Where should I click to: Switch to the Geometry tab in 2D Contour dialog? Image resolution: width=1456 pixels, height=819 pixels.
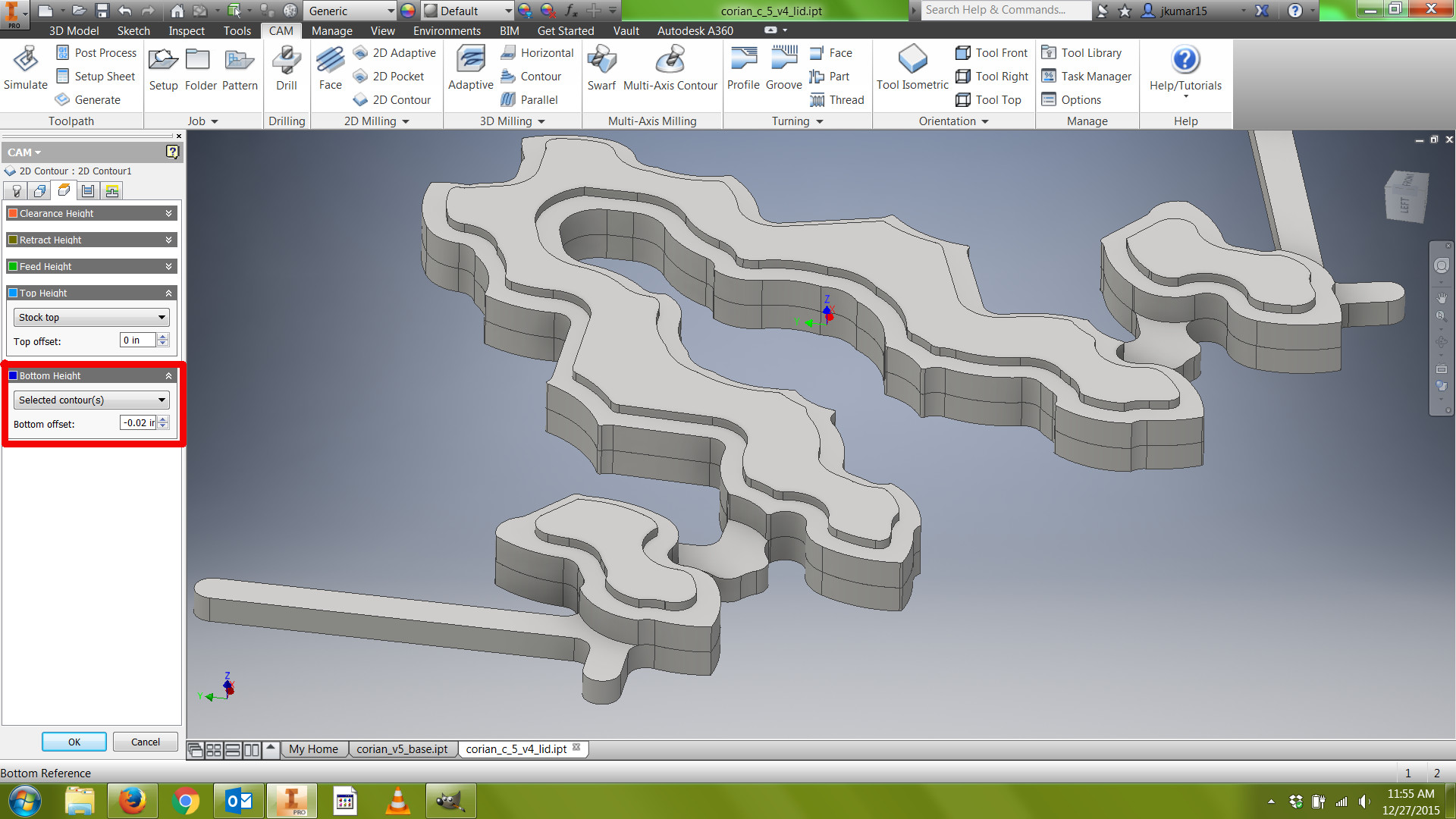[x=39, y=191]
